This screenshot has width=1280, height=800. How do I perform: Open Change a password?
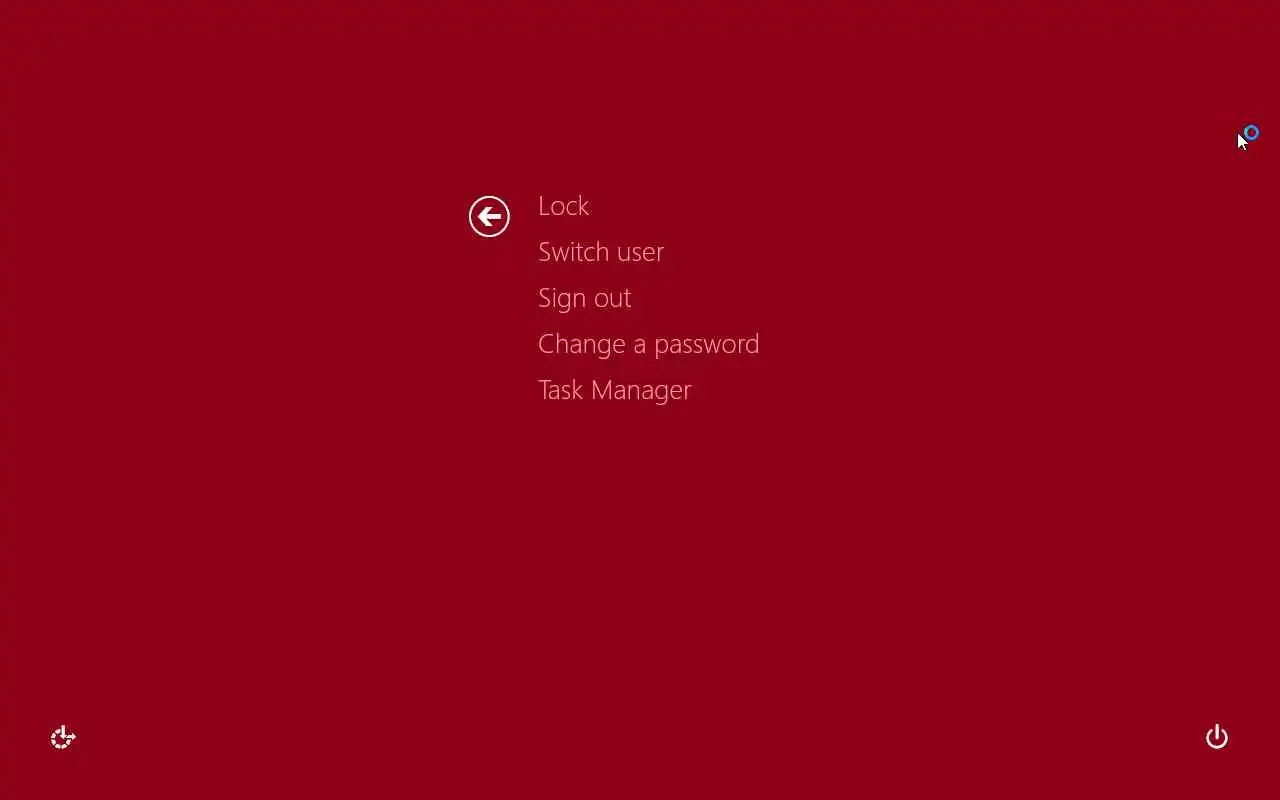649,344
